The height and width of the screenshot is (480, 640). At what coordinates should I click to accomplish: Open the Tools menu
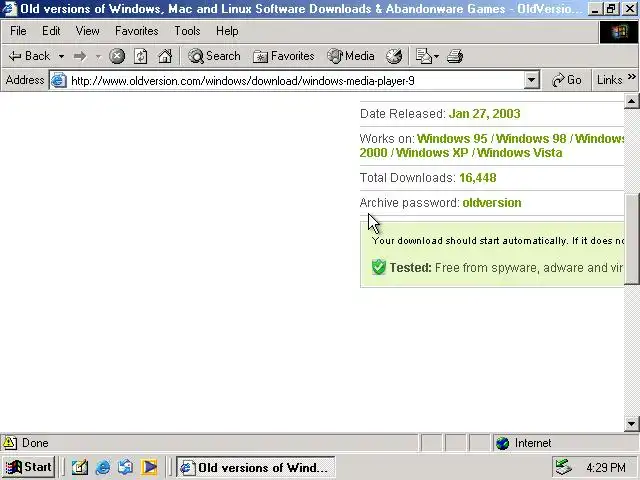pos(187,31)
